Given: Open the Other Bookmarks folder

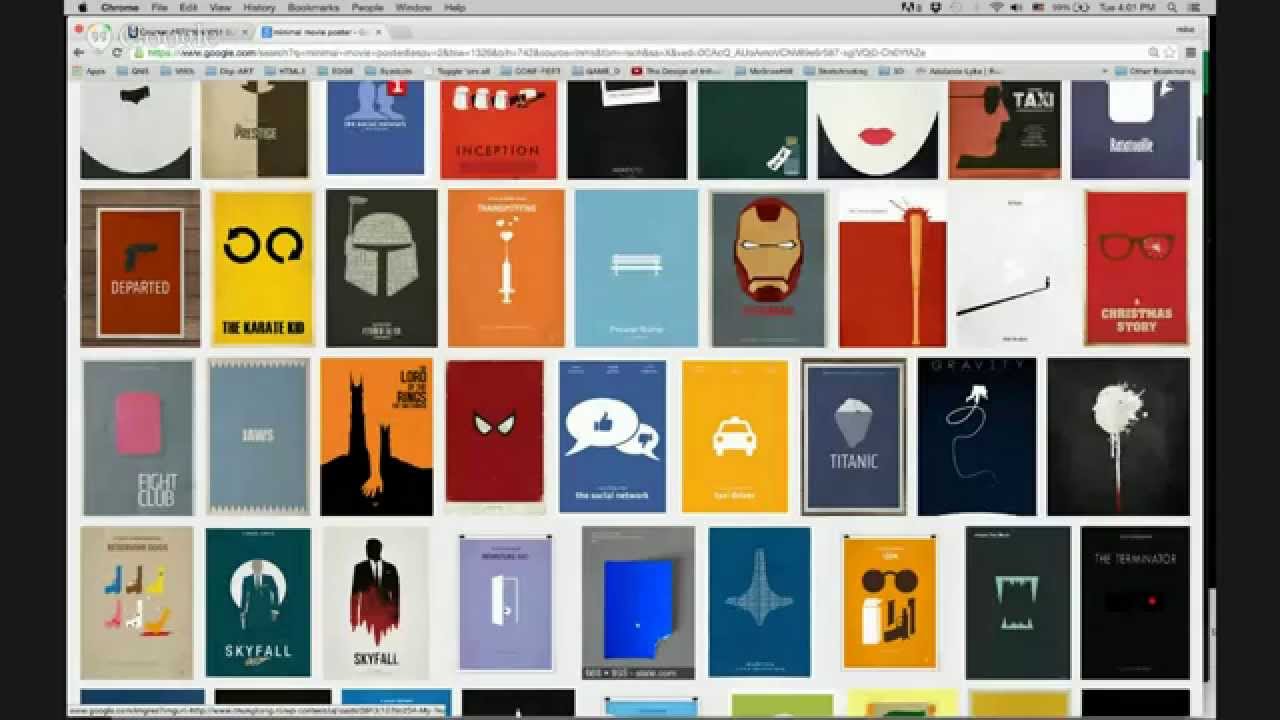Looking at the screenshot, I should 1154,71.
